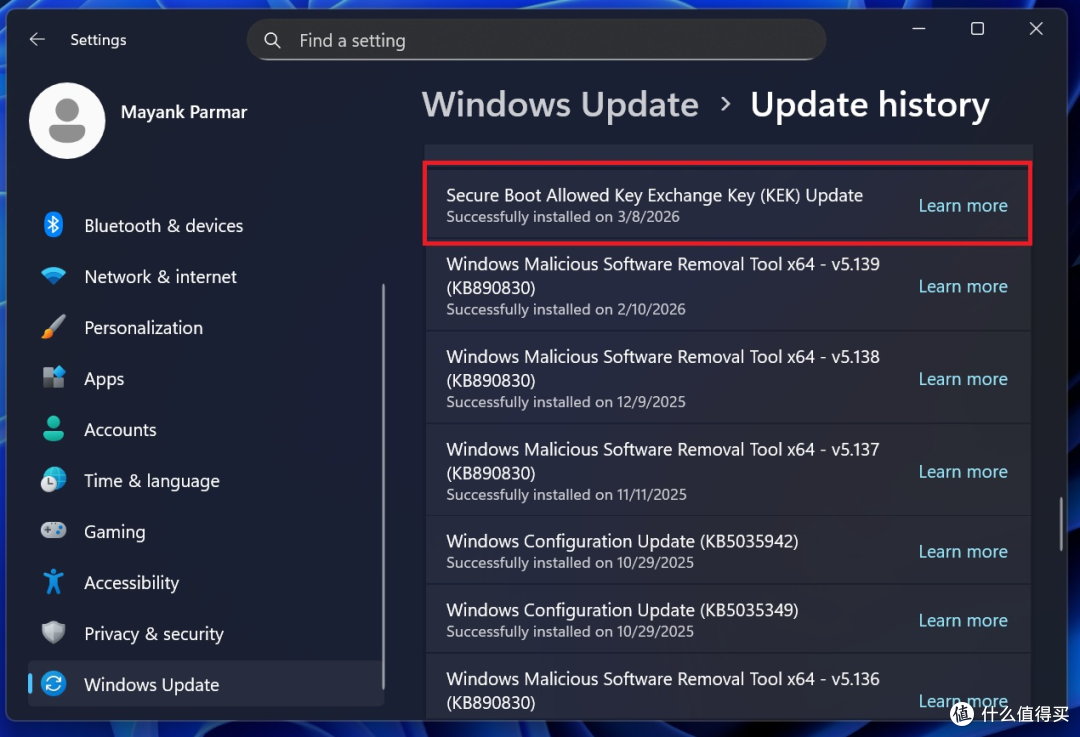Click Mayank Parmar account name
Screen dimensions: 1080x737
point(184,112)
